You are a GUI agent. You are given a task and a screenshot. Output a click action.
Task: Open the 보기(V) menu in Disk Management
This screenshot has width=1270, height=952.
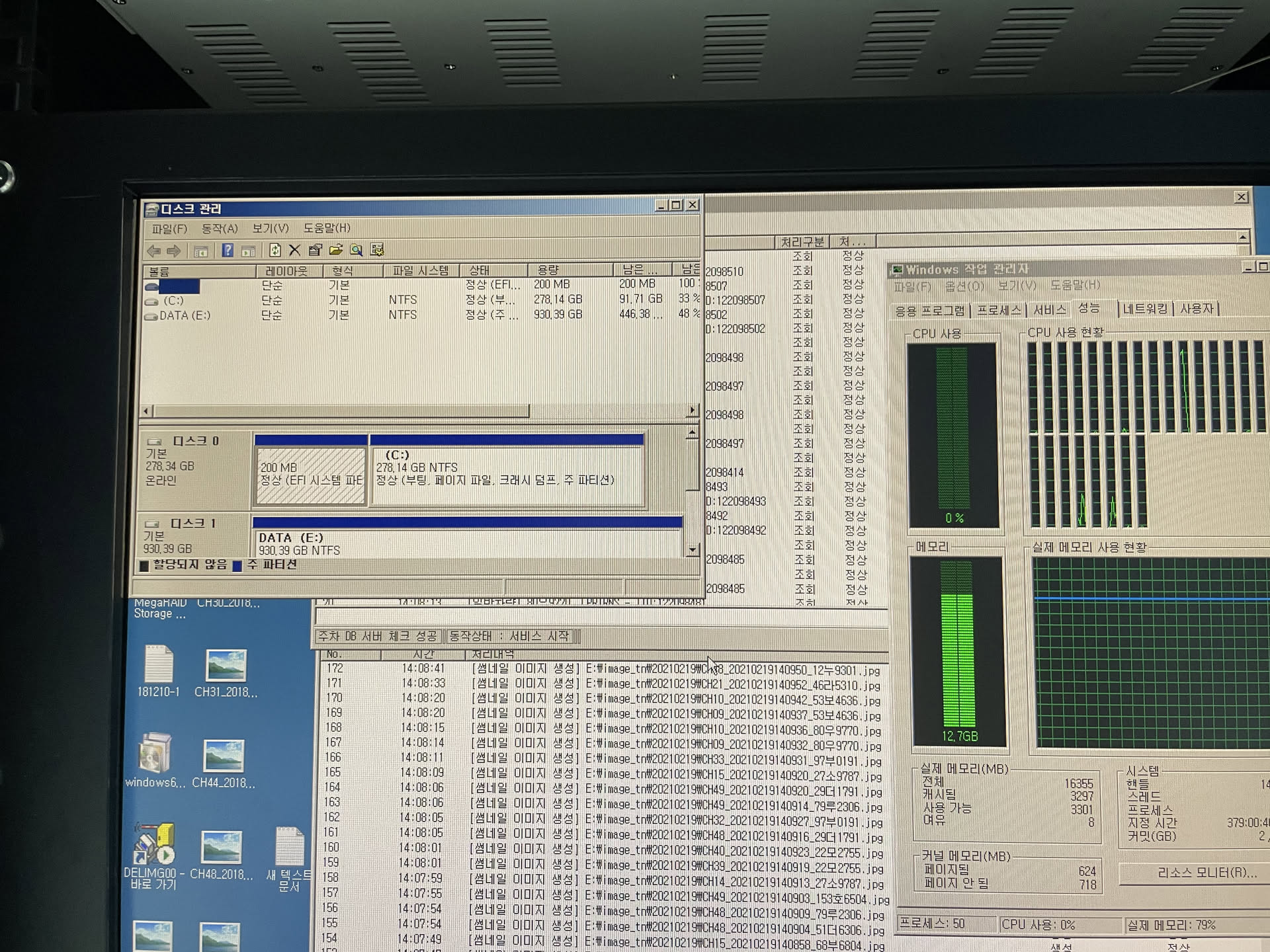click(270, 229)
